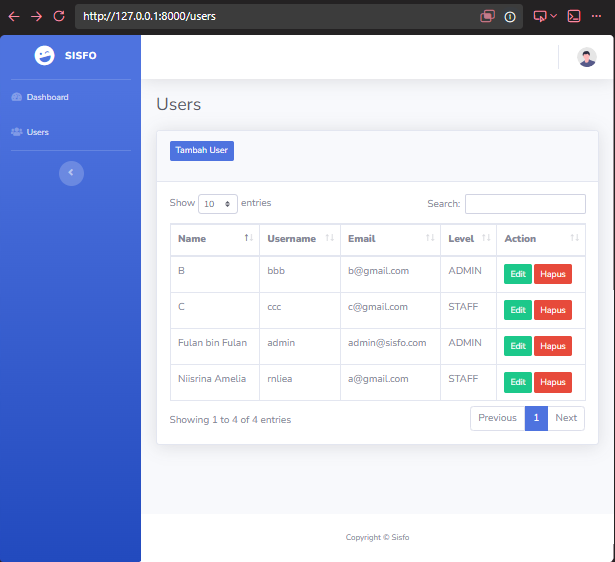Viewport: 615px width, 562px height.
Task: Delete user bbb with Hapus
Action: 553,274
